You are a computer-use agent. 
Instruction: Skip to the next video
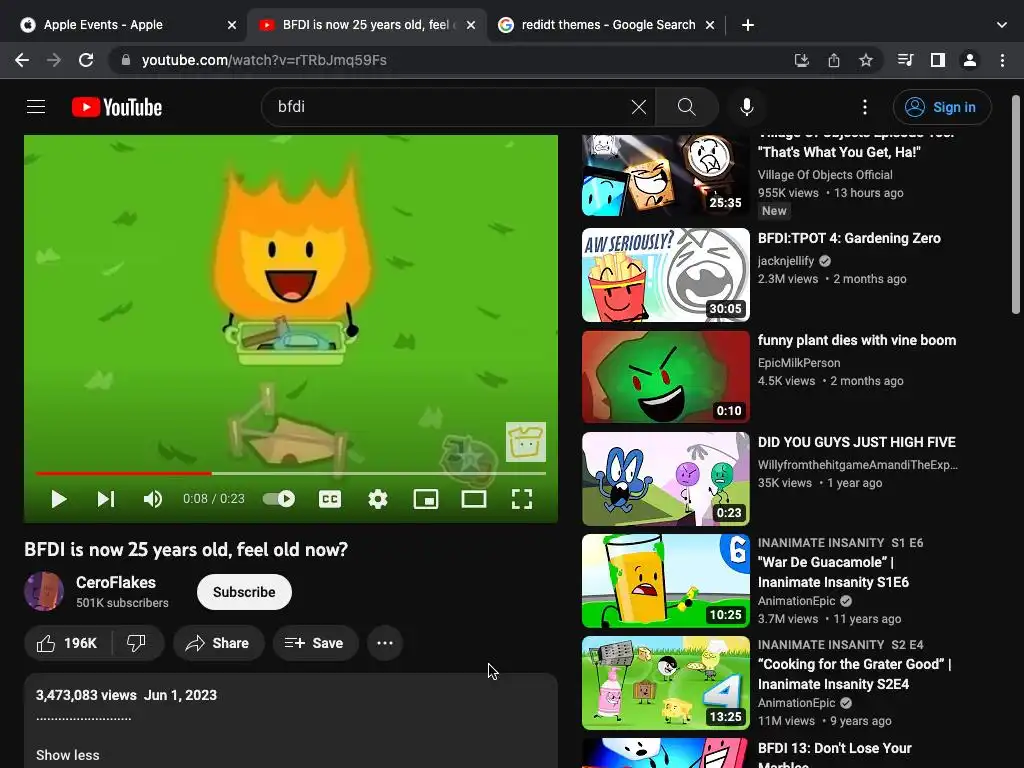pyautogui.click(x=106, y=499)
